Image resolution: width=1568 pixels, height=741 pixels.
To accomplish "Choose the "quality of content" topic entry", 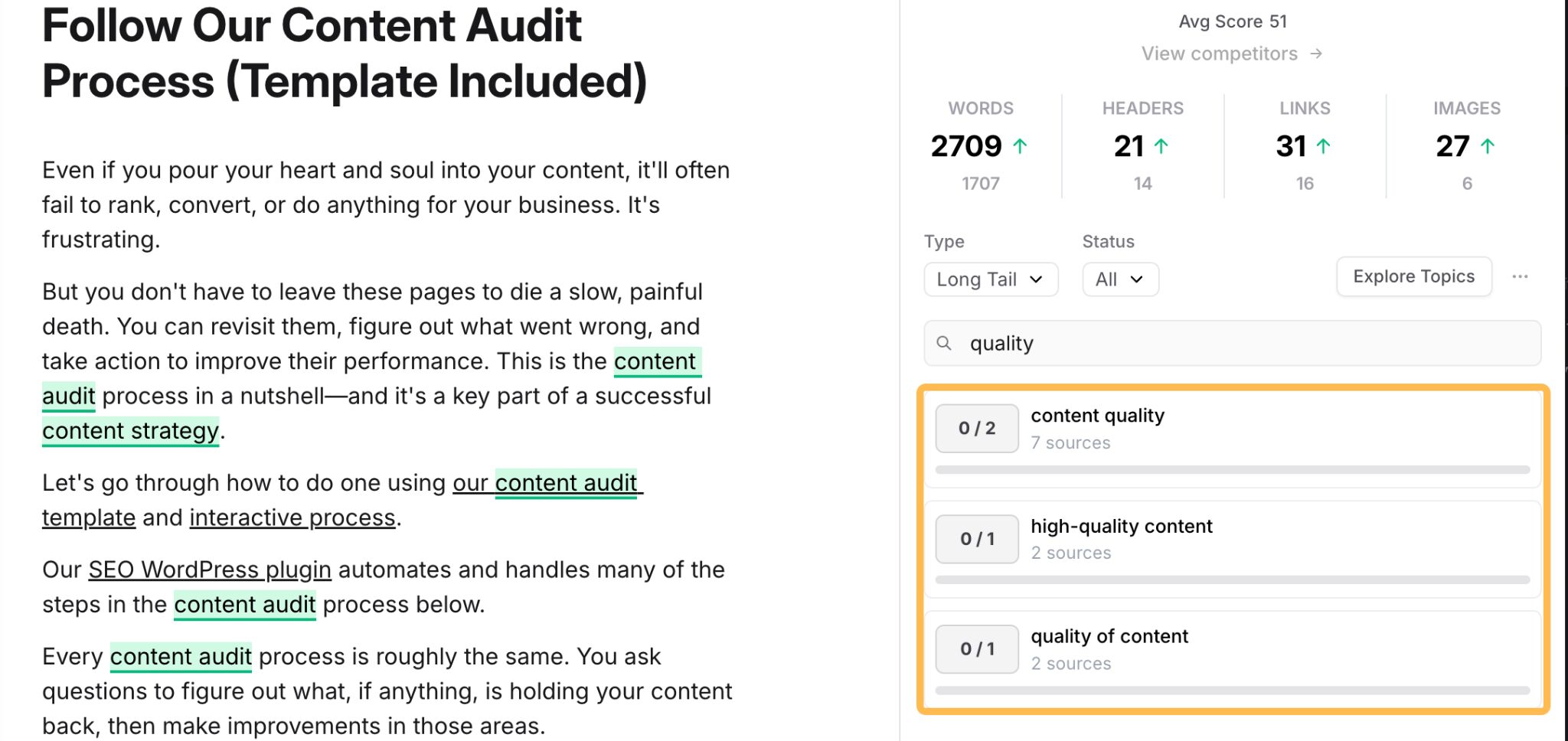I will coord(1109,637).
